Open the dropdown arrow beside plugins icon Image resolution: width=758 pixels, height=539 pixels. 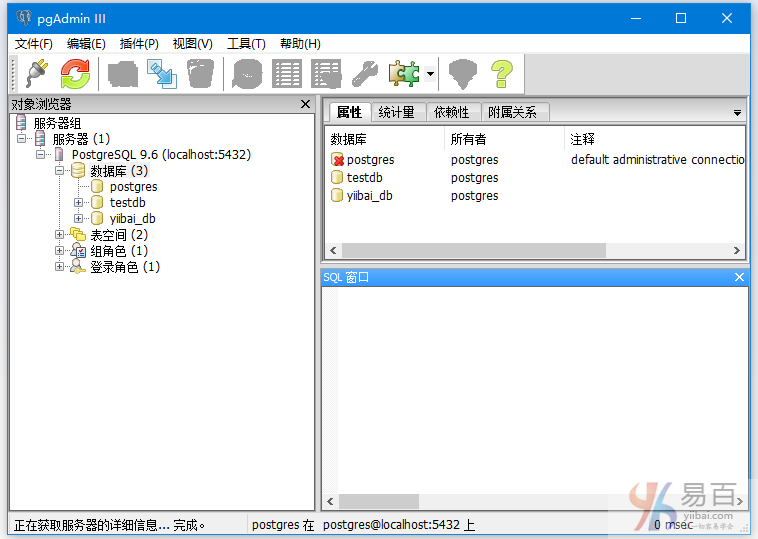(430, 74)
